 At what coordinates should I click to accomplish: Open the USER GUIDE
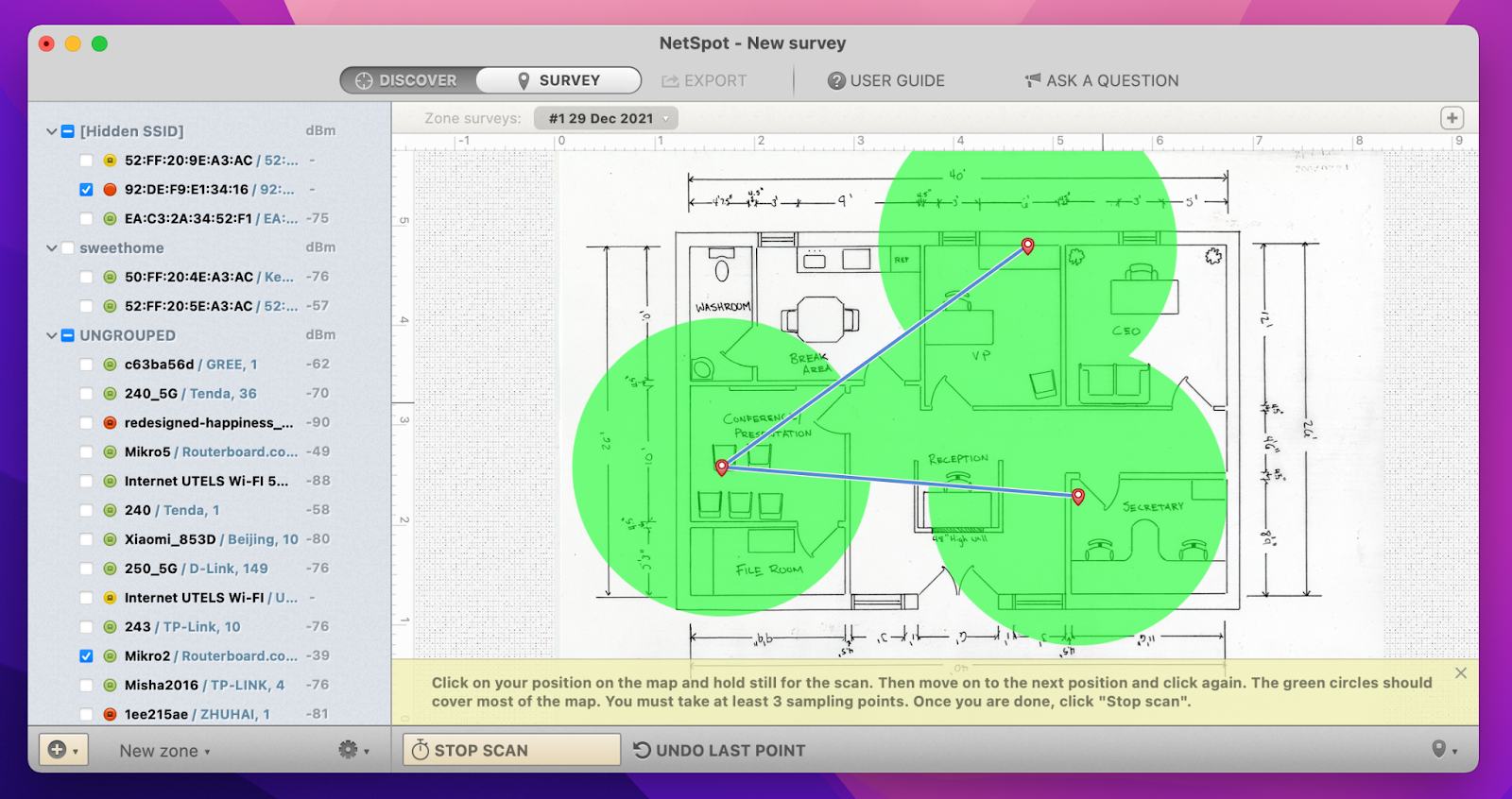886,81
